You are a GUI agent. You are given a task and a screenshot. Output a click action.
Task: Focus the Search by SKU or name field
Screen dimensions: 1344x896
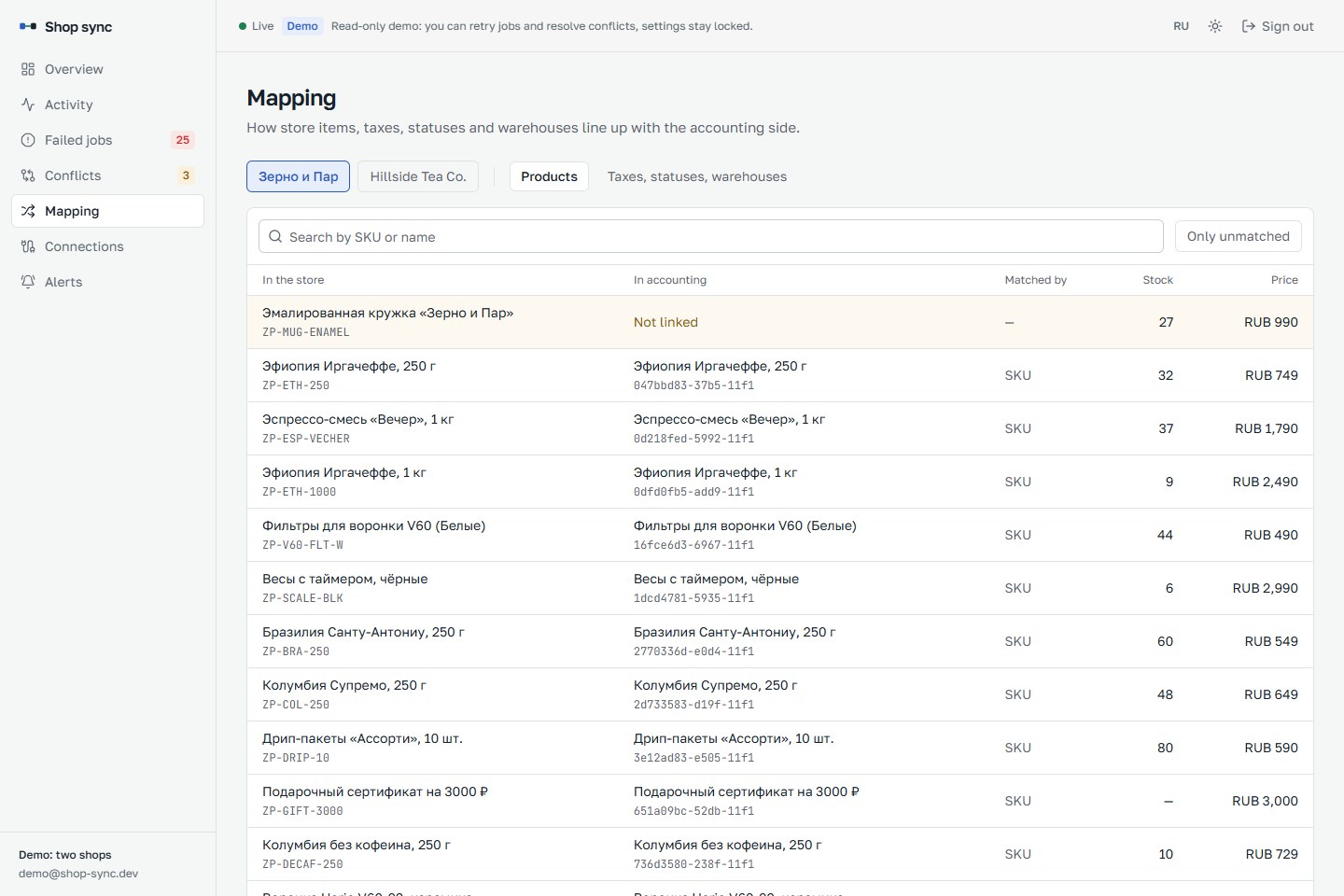click(711, 236)
